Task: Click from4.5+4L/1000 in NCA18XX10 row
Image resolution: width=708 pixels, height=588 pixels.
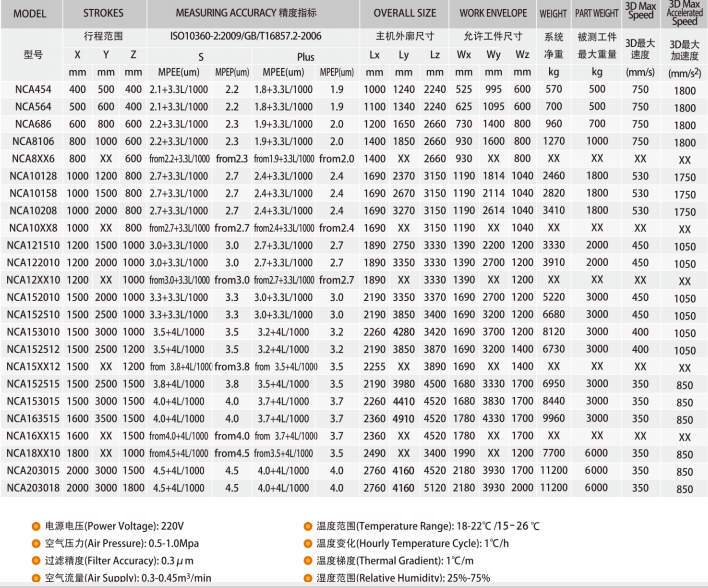Action: tap(179, 453)
